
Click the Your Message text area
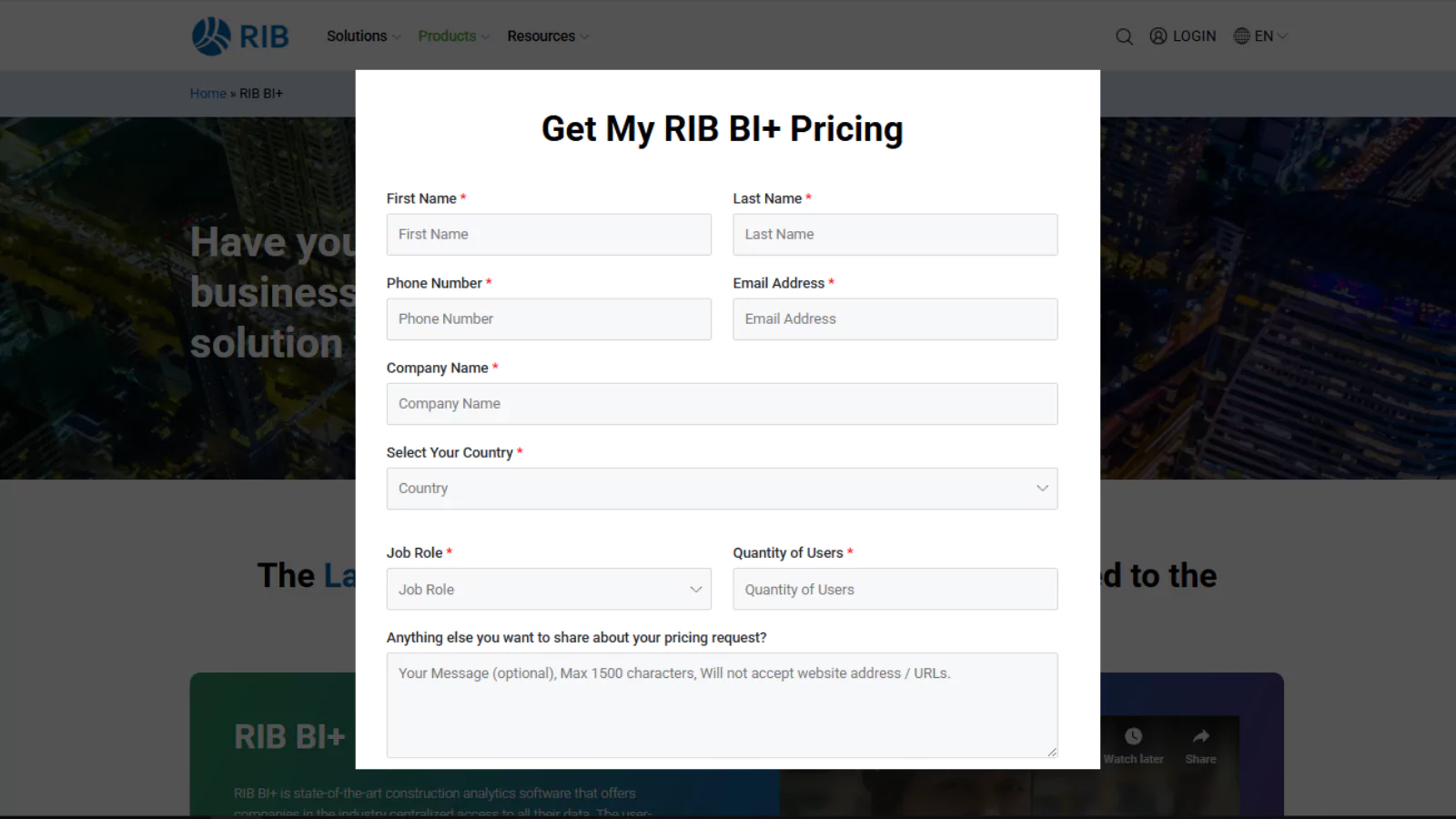pyautogui.click(x=722, y=705)
